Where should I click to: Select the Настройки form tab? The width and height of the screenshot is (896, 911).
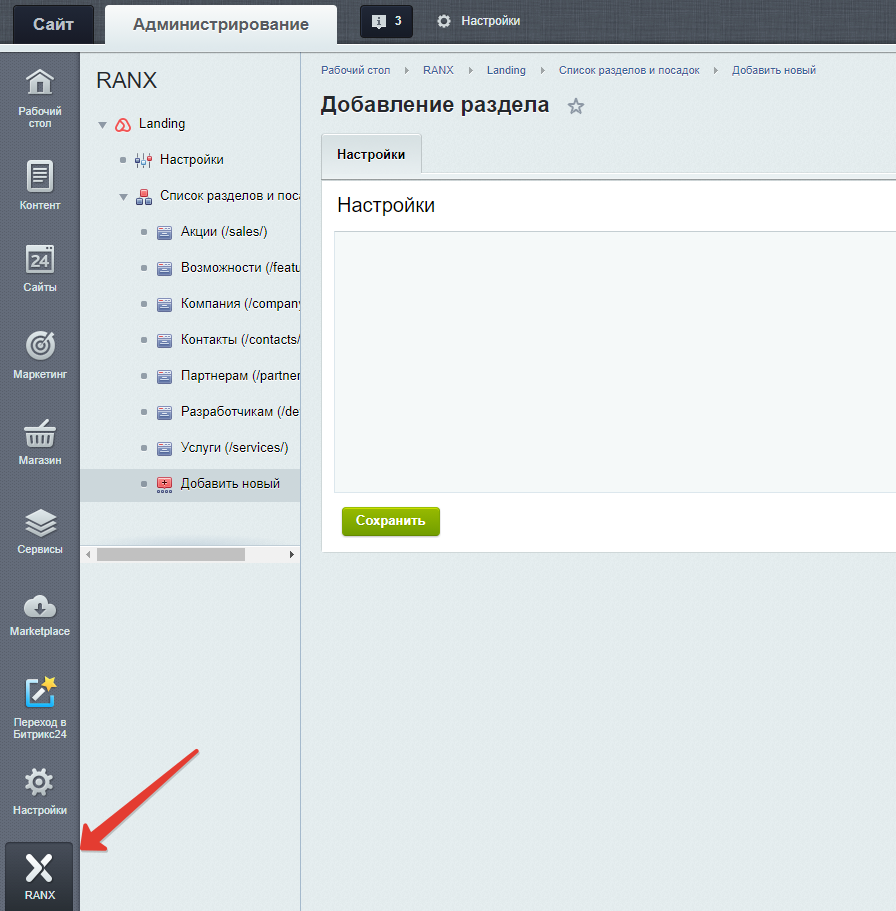coord(371,154)
